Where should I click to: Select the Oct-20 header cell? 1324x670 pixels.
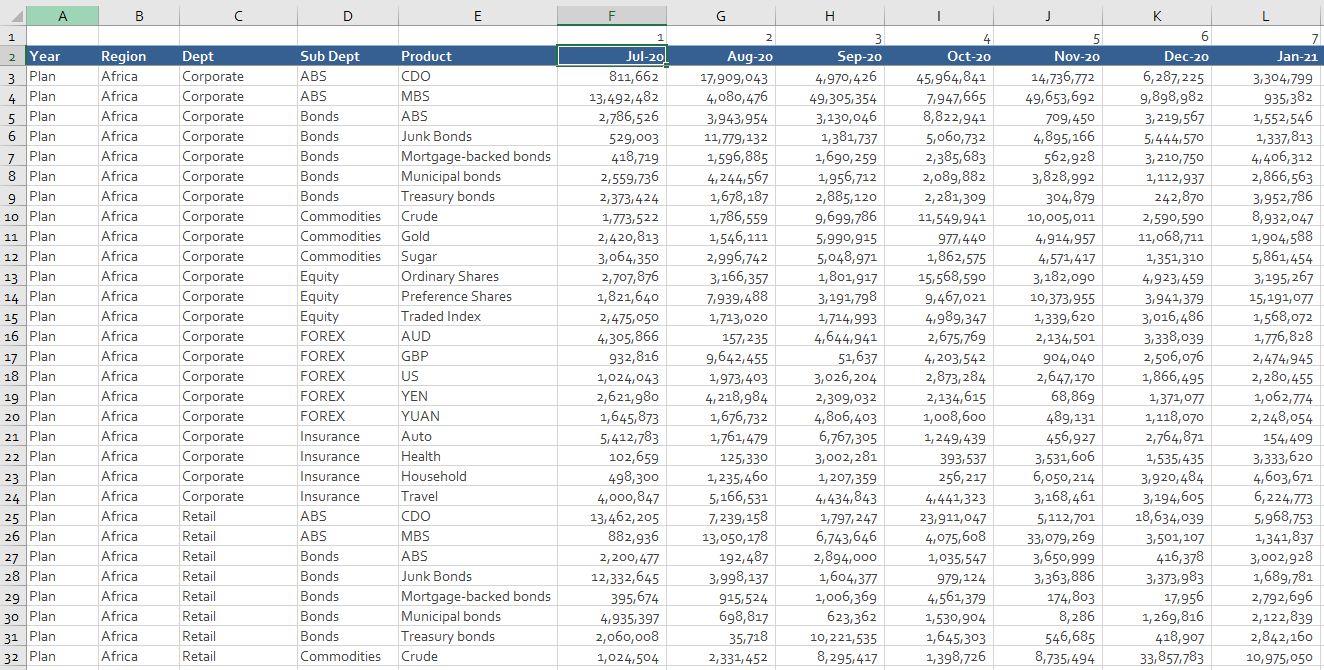(x=939, y=56)
